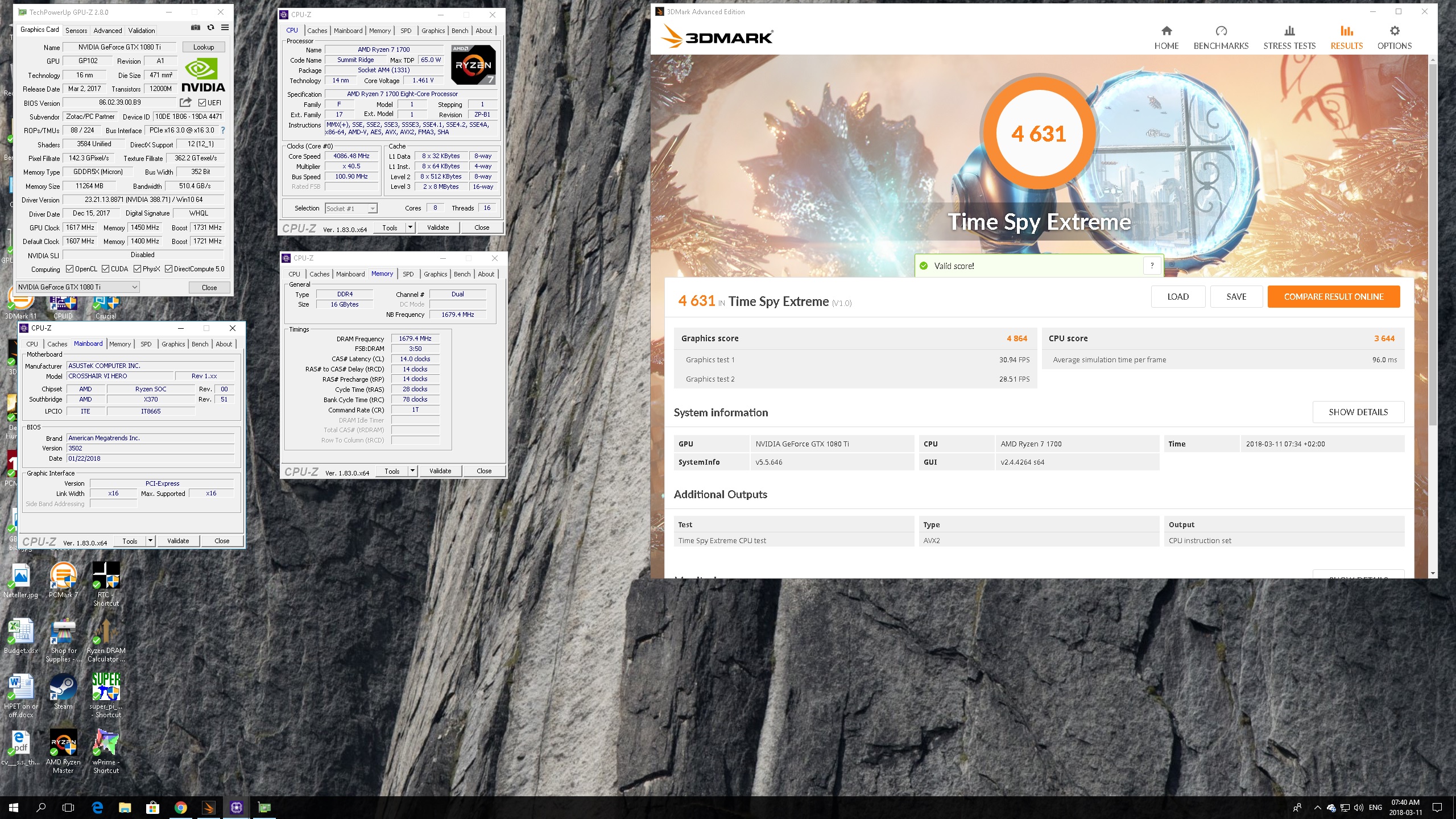This screenshot has height=819, width=1456.
Task: Open the Tools dropdown arrow in CPU-Z Memory window
Action: (412, 471)
